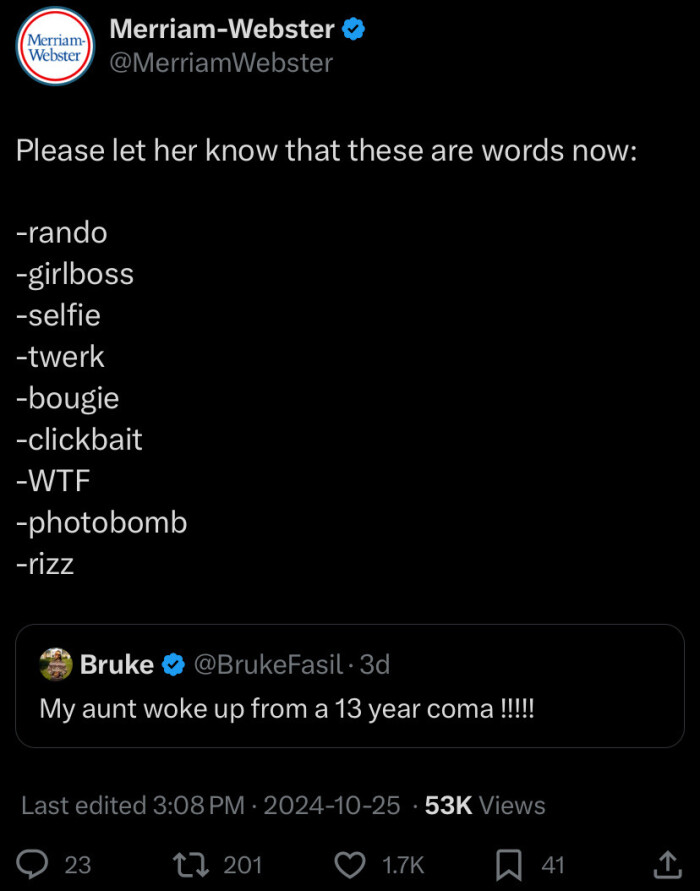Click Bruke's small profile avatar
The height and width of the screenshot is (891, 700).
click(x=54, y=664)
